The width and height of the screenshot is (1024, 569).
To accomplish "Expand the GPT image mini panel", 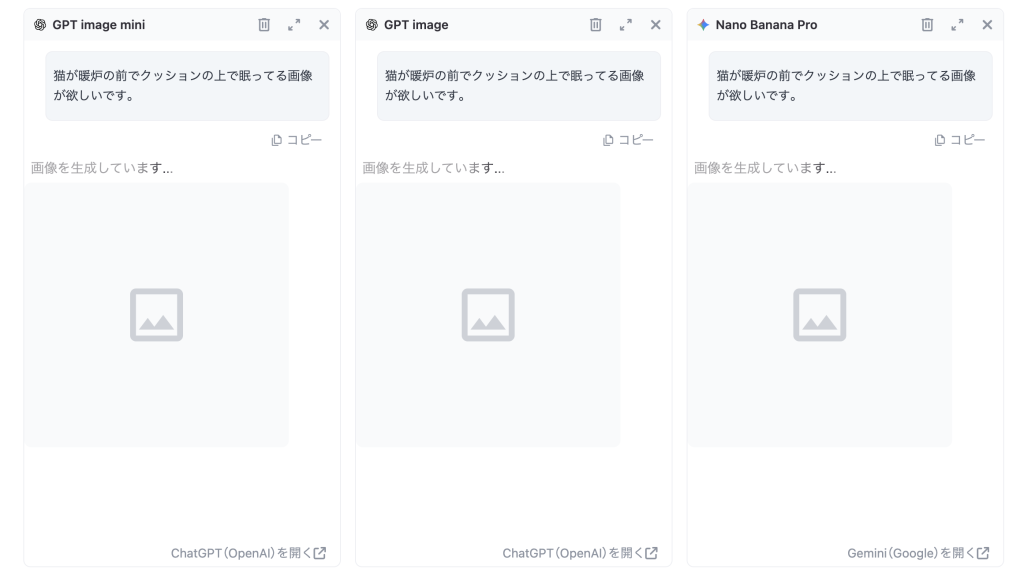I will pos(294,25).
